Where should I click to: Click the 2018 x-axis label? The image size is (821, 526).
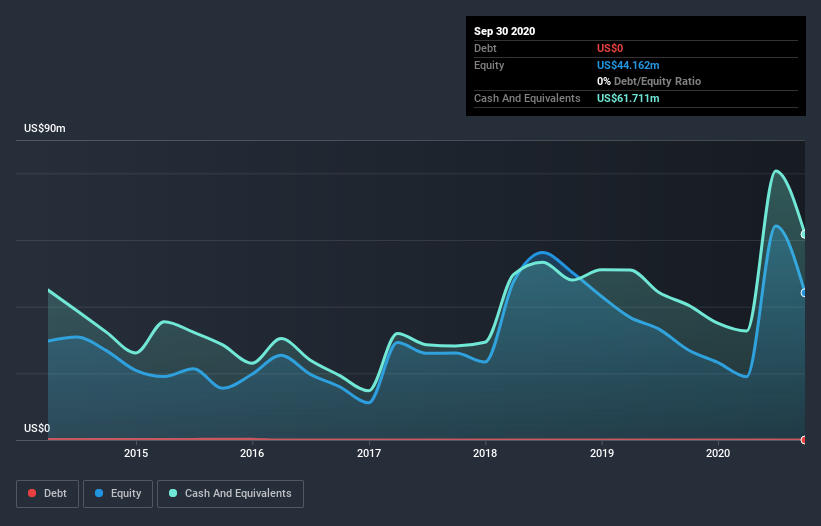tap(485, 453)
